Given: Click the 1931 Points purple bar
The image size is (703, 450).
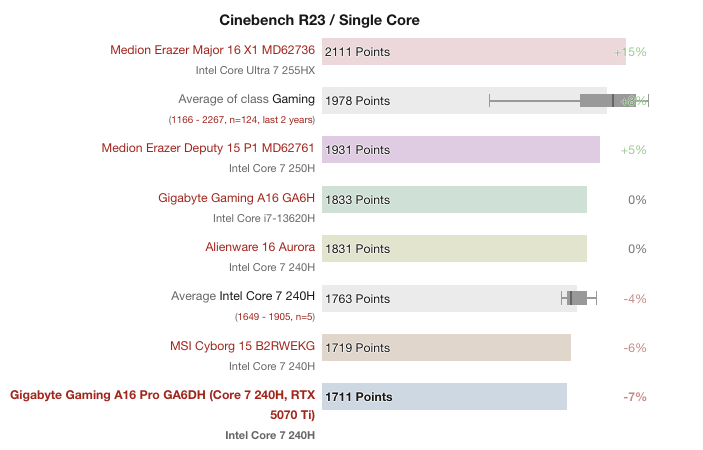Looking at the screenshot, I should tap(460, 150).
